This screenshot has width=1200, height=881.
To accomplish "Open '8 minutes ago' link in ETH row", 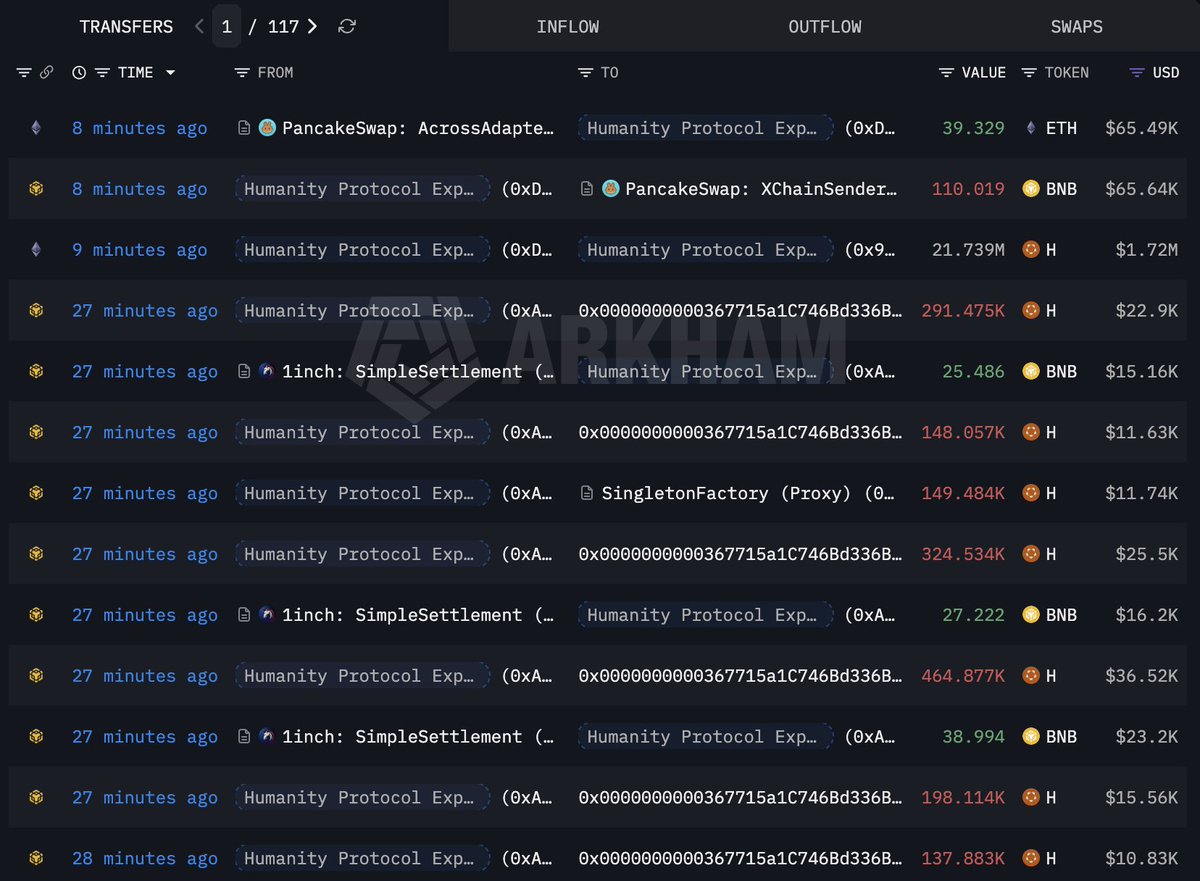I will tap(140, 128).
